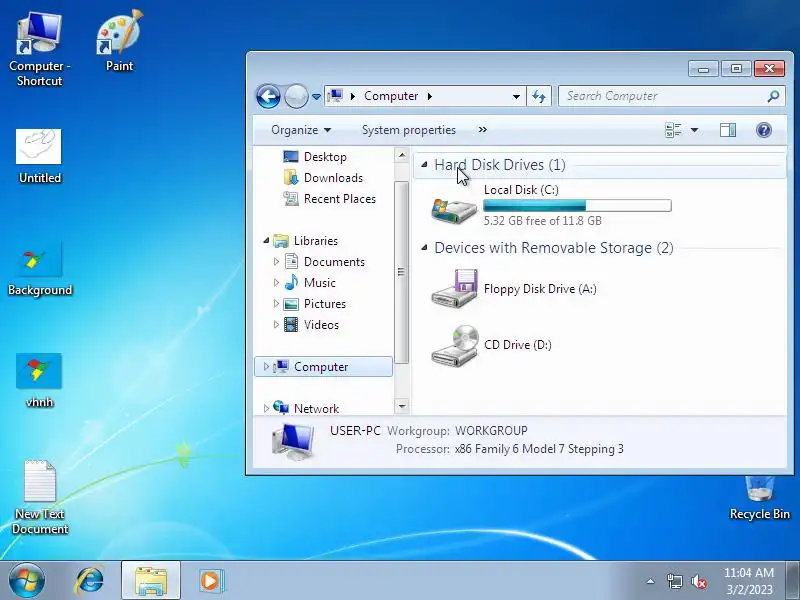This screenshot has width=800, height=600.
Task: Click the search magnifier icon
Action: click(773, 96)
